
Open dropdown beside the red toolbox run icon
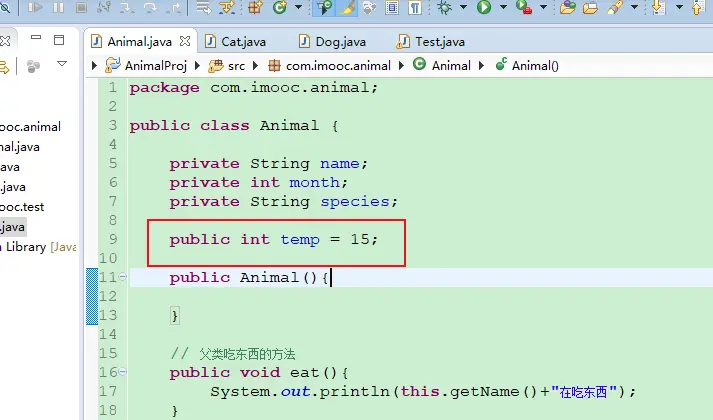pos(543,7)
